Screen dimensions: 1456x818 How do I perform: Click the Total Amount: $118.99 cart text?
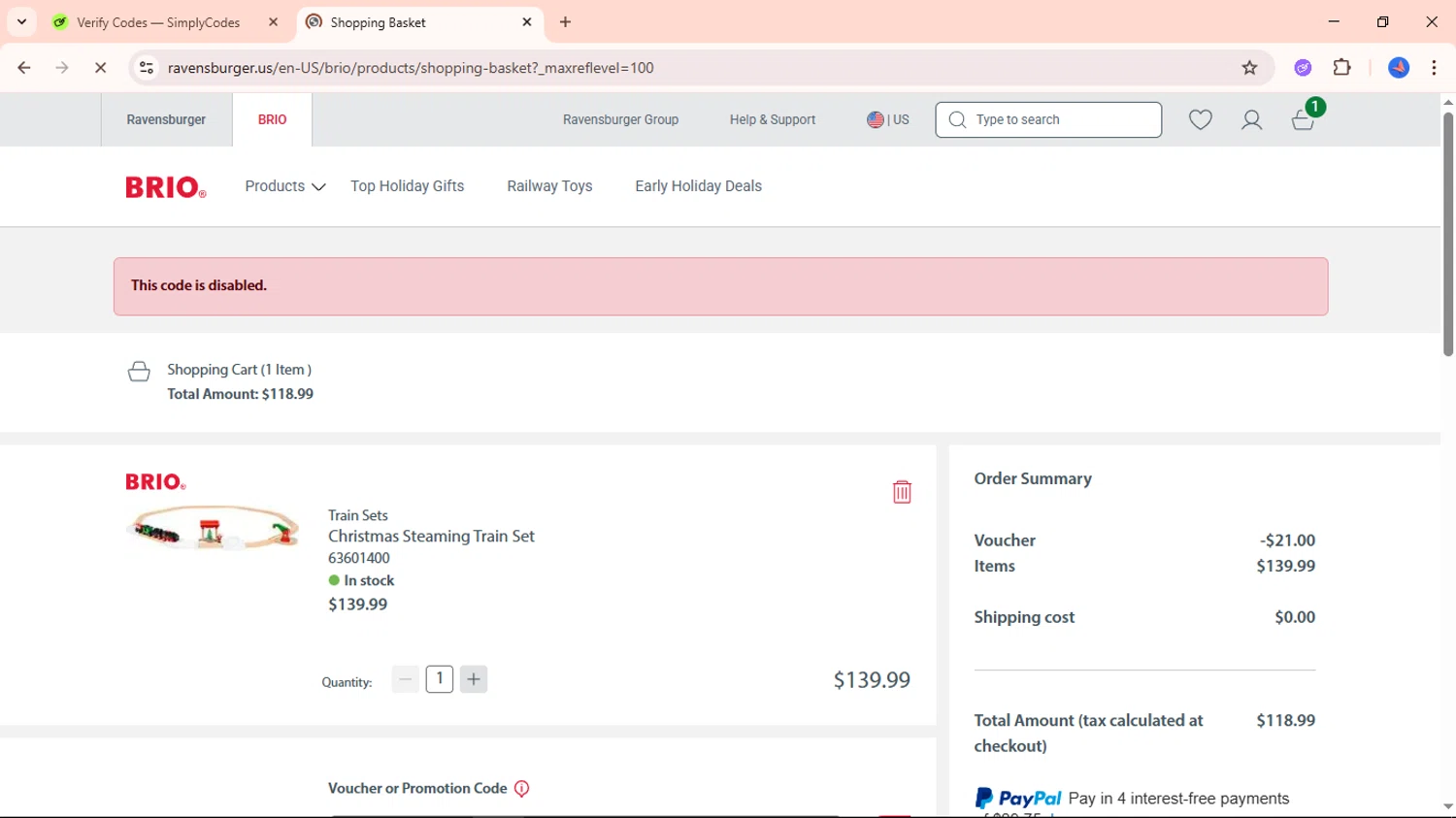pyautogui.click(x=240, y=394)
